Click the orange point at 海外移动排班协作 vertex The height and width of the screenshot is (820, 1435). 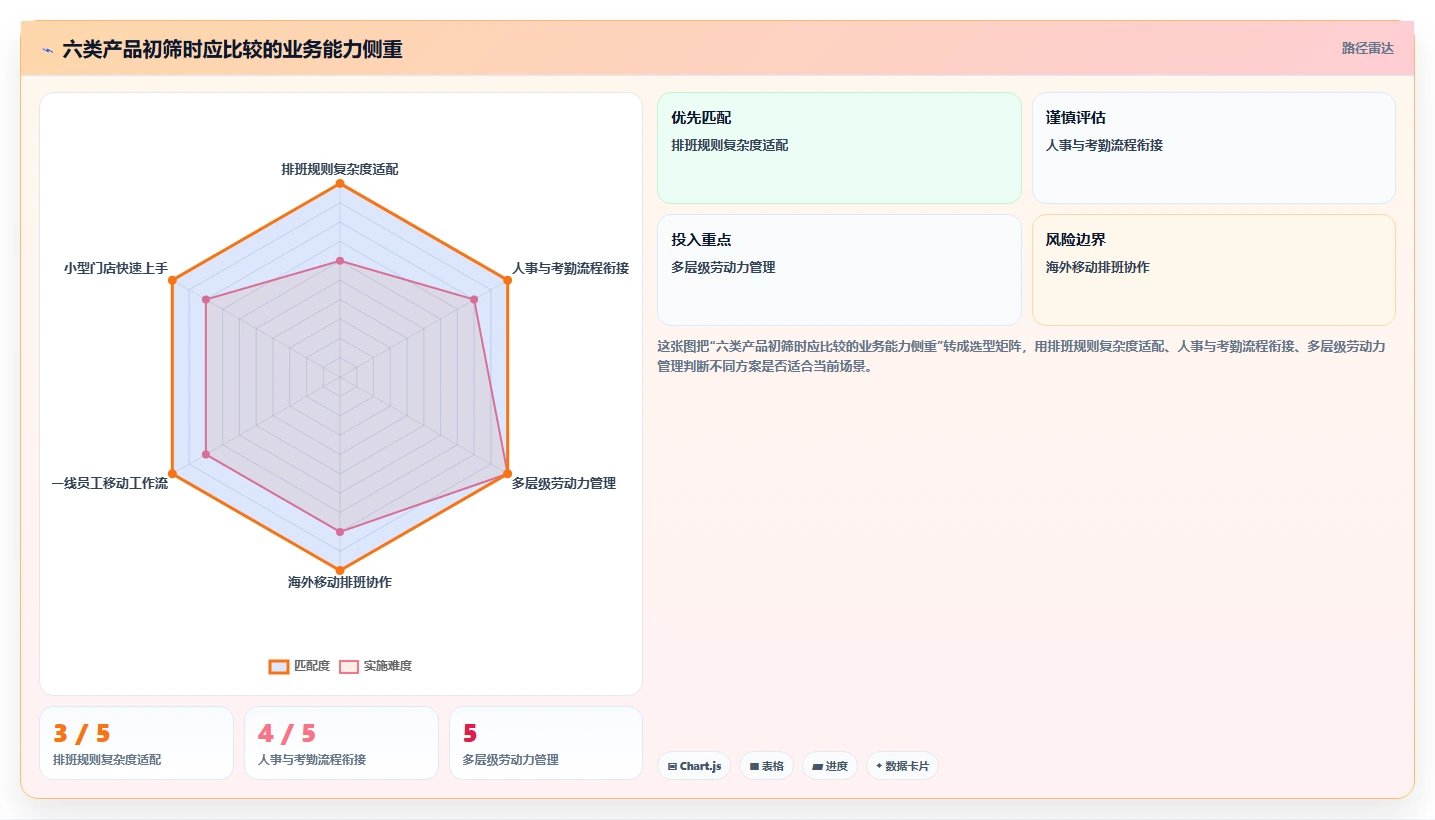340,570
